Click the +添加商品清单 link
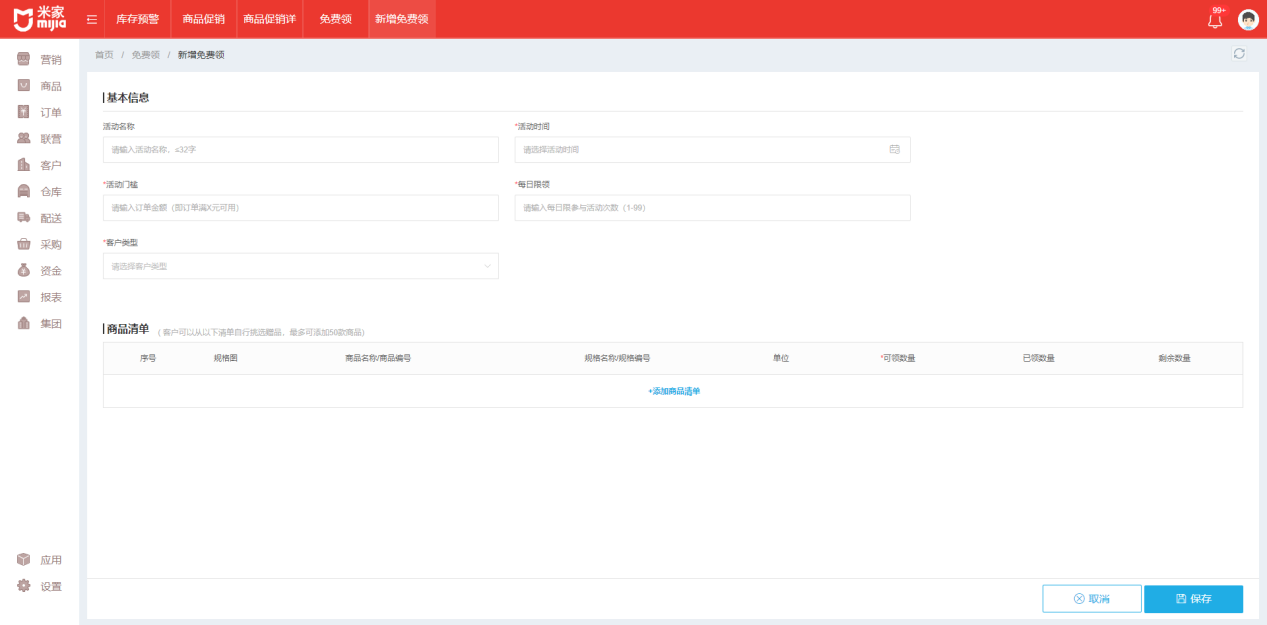 (673, 391)
